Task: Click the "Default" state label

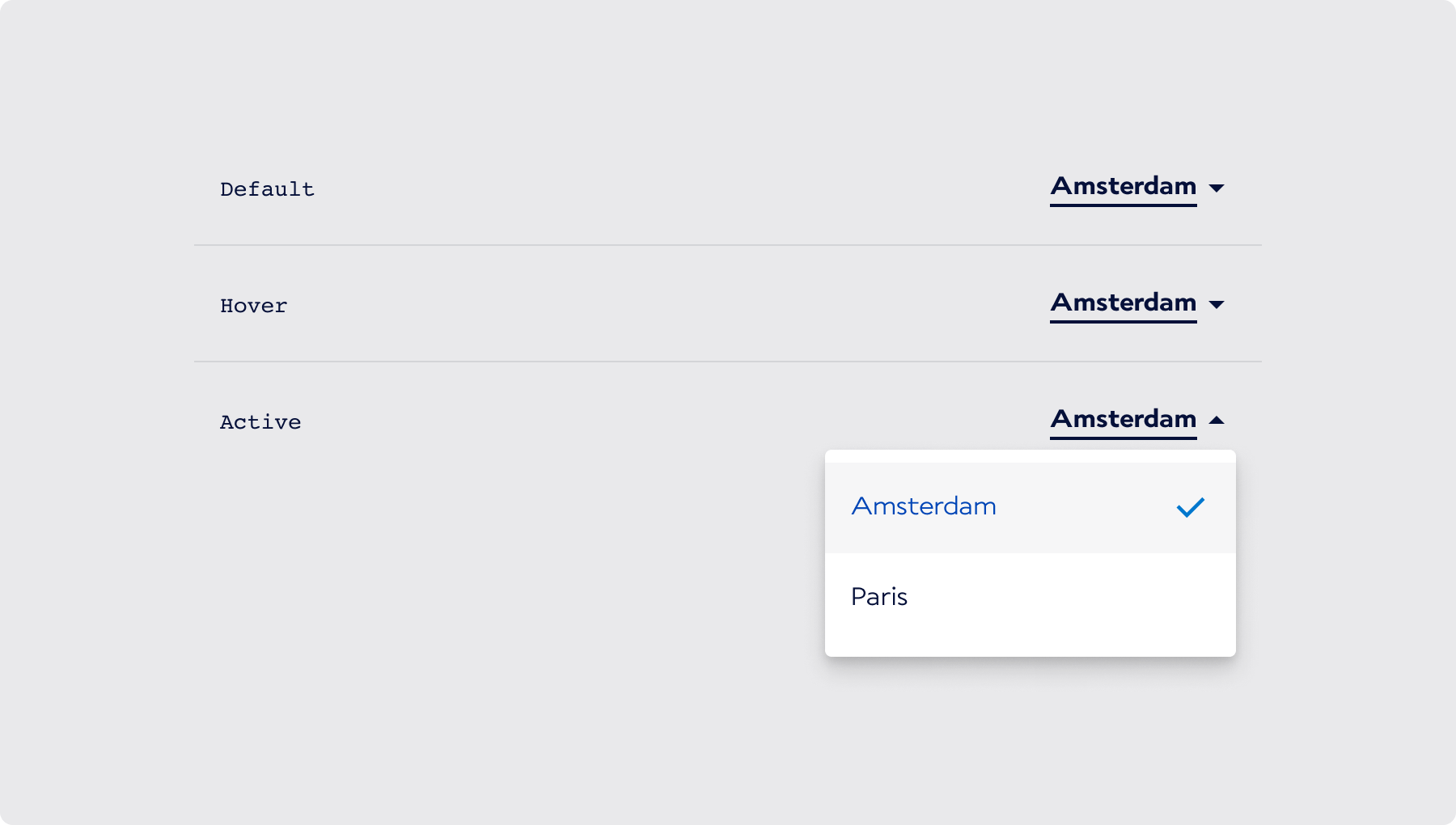Action: pos(267,189)
